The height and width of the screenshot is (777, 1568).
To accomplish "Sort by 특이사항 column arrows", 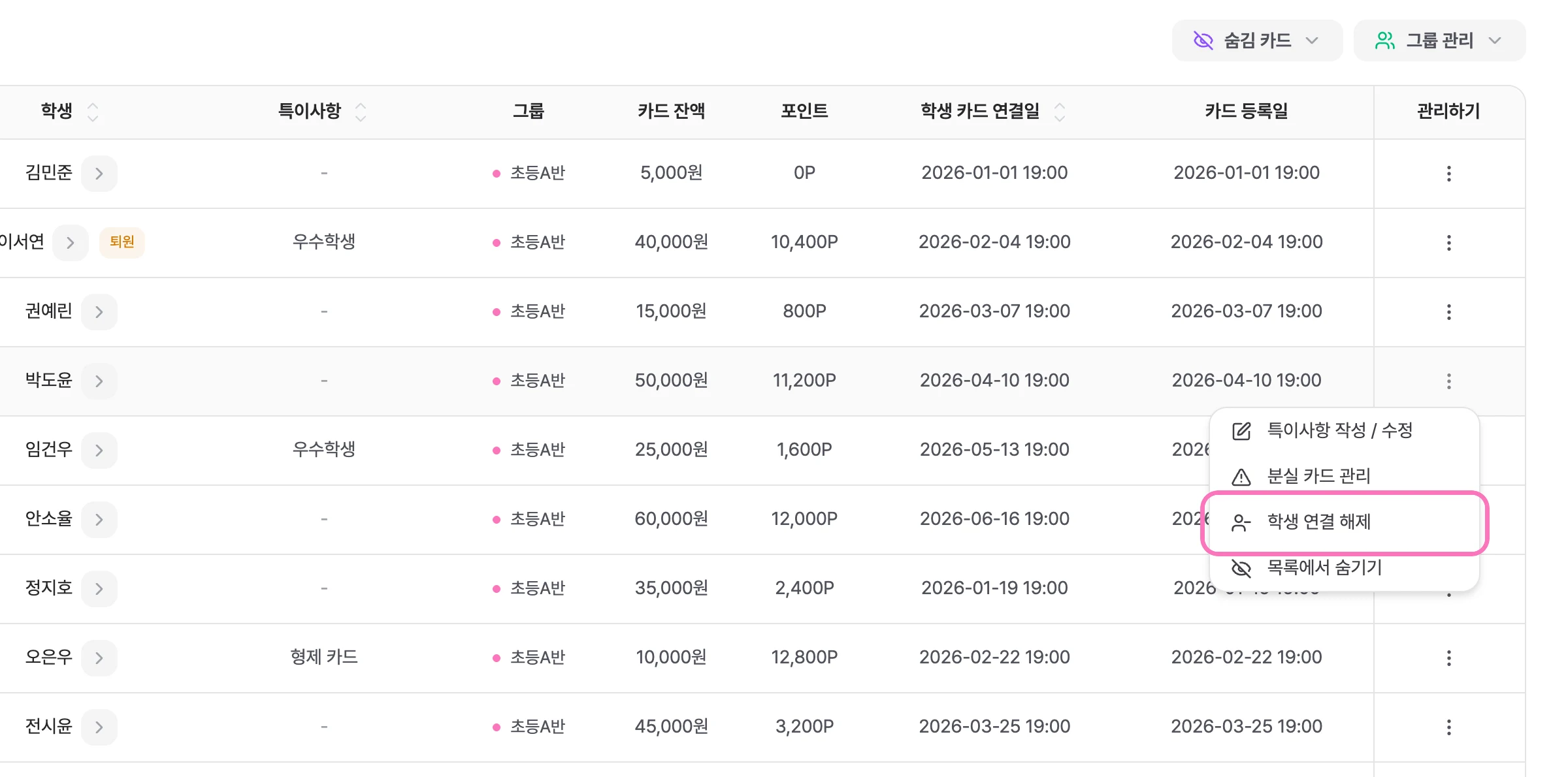I will pyautogui.click(x=361, y=112).
